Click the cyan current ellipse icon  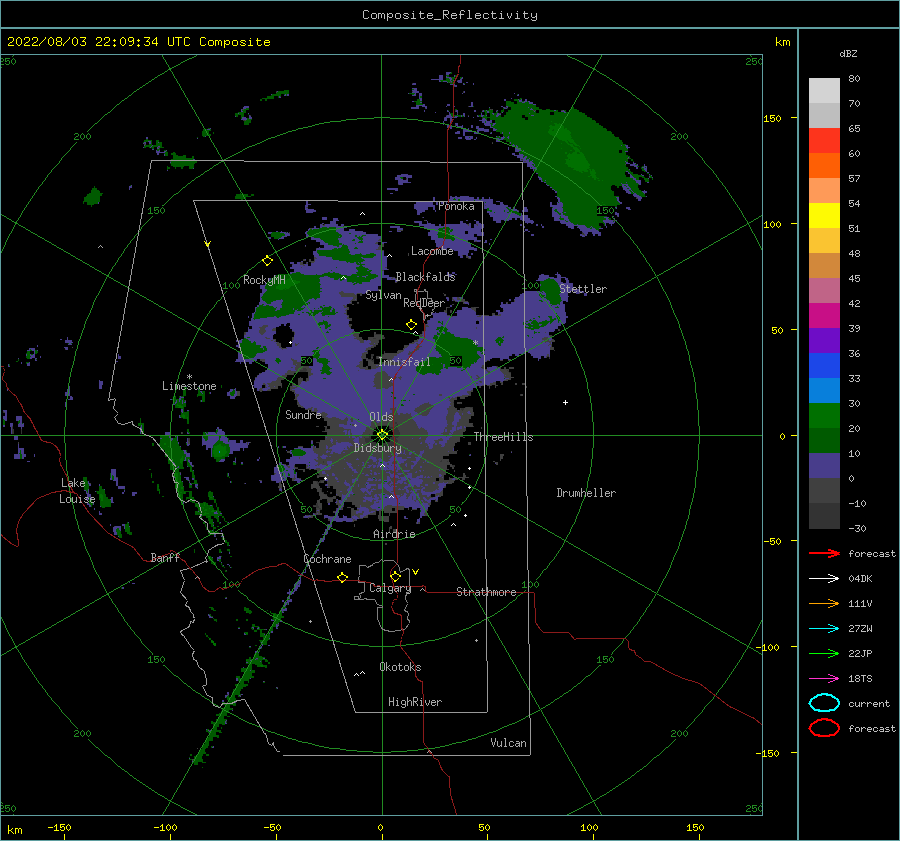tap(824, 703)
